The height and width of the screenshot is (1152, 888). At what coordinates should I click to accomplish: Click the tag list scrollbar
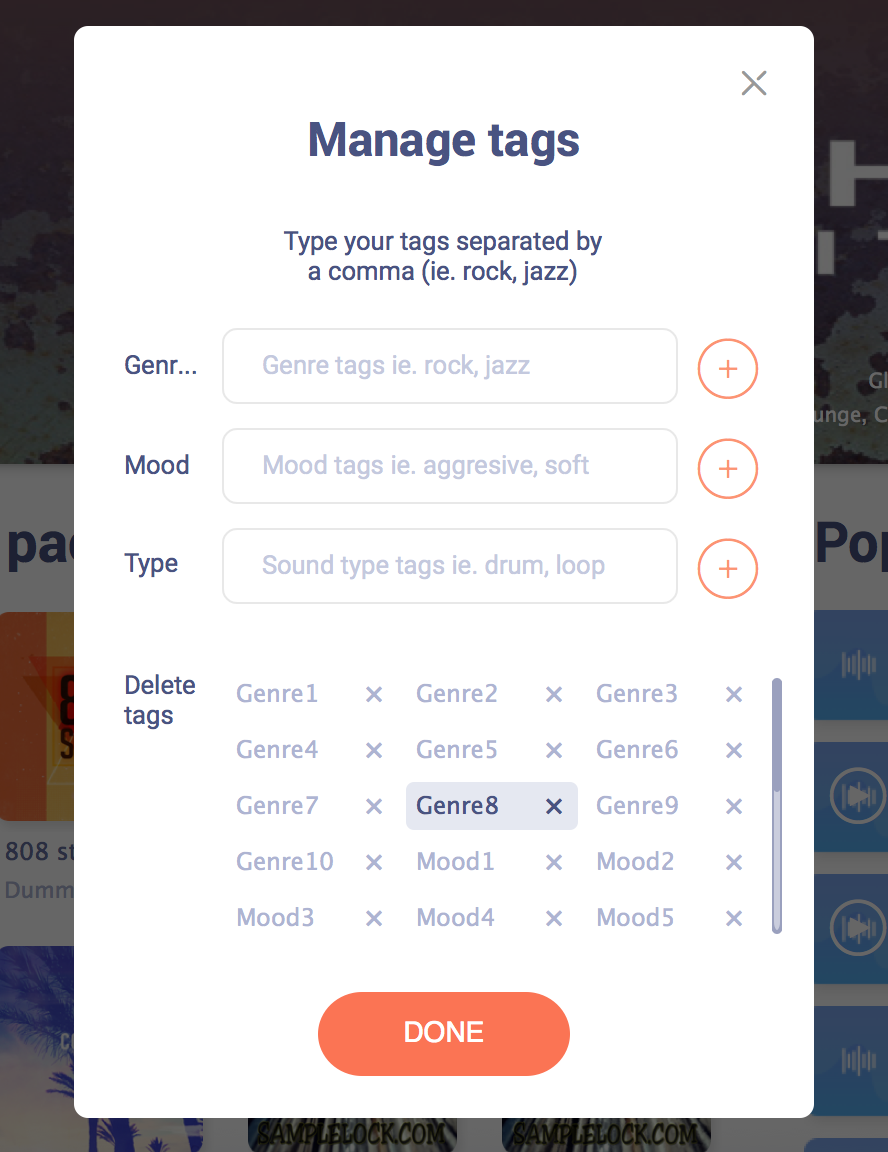[x=777, y=806]
